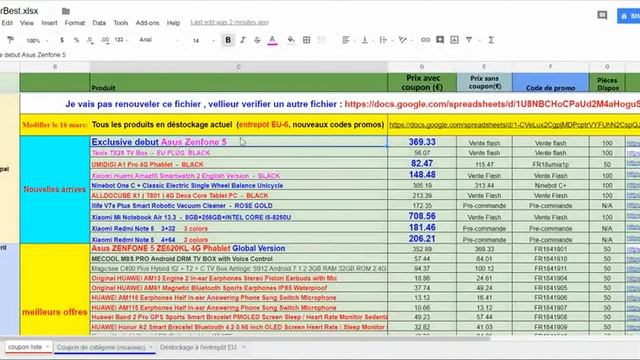Open borders tool

[x=307, y=40]
